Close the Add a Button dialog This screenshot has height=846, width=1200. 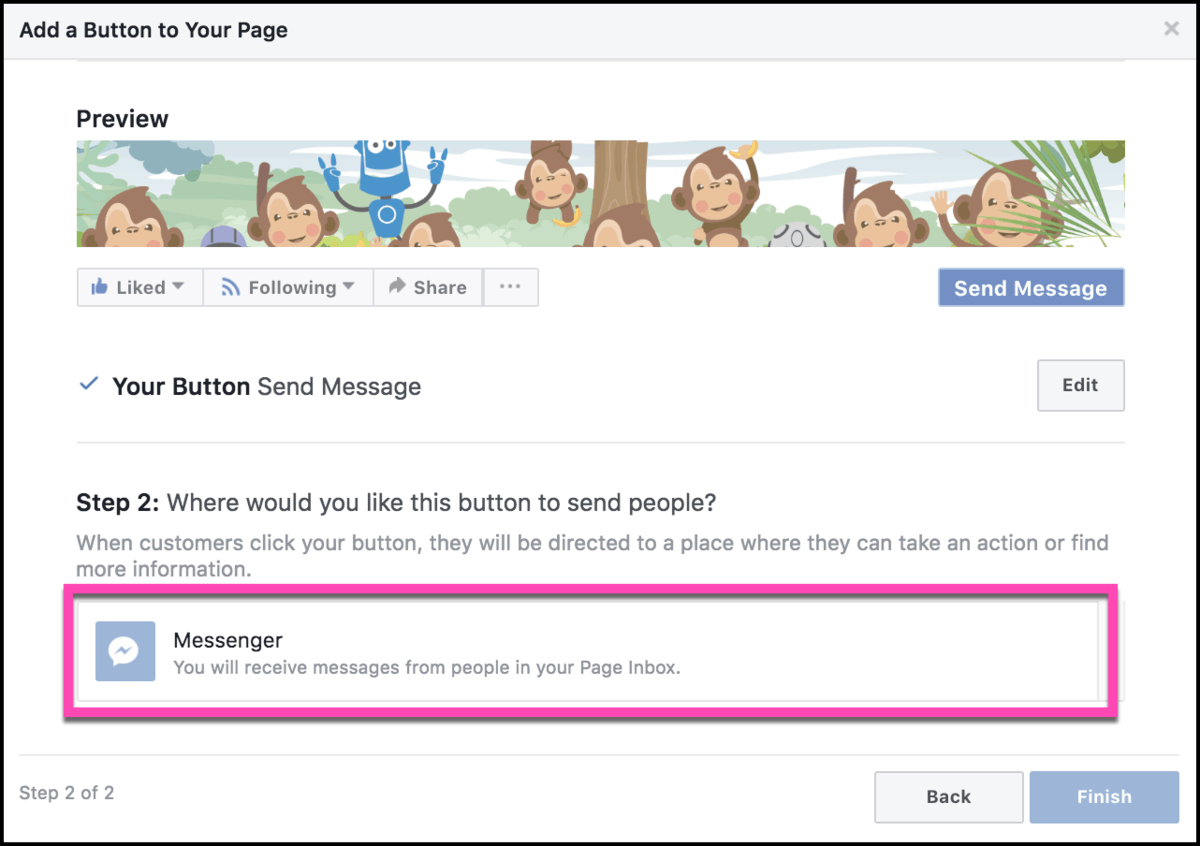tap(1171, 29)
